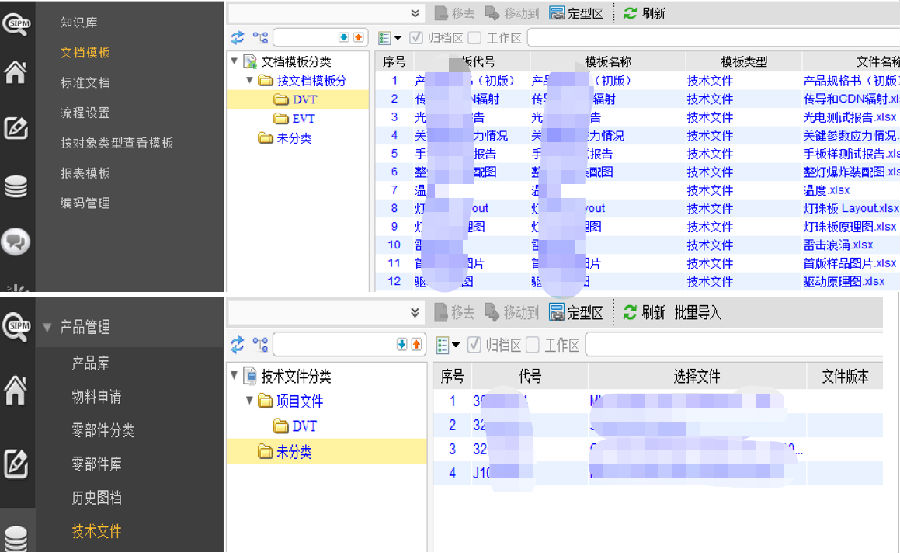
Task: Open 历史图档 under 产品管理
Action: point(96,497)
